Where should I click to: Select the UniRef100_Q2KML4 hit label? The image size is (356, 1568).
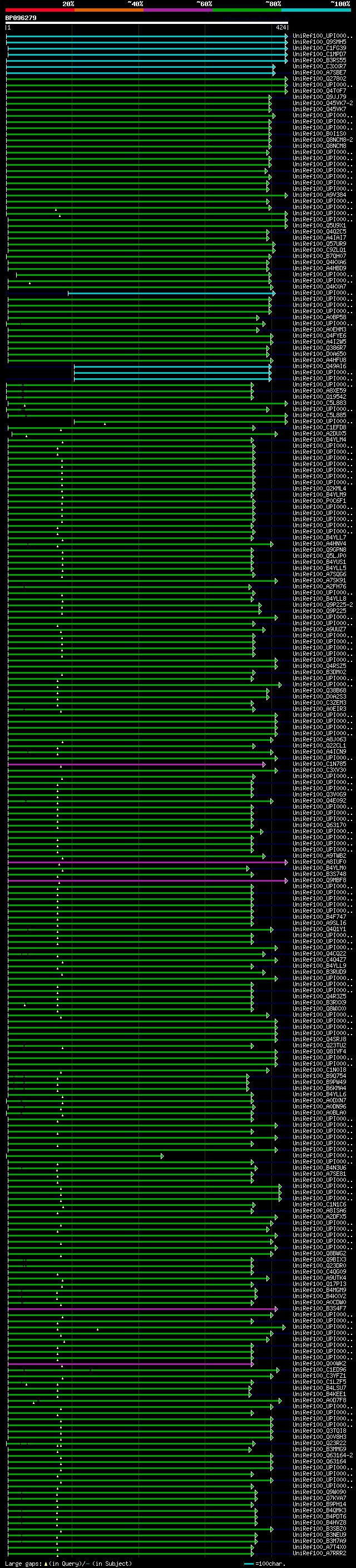point(319,489)
